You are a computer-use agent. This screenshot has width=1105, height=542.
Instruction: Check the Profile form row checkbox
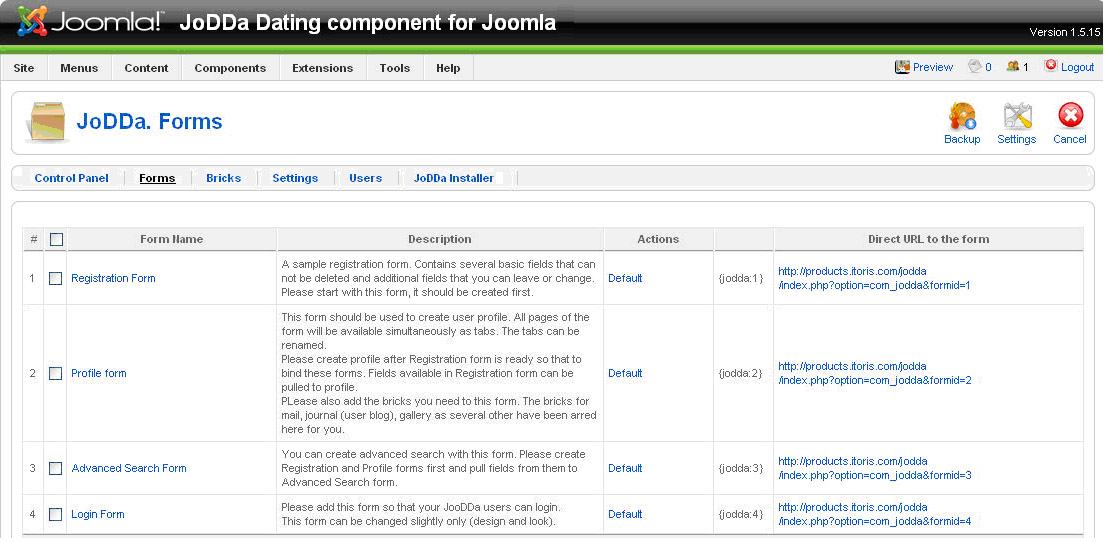click(x=56, y=374)
